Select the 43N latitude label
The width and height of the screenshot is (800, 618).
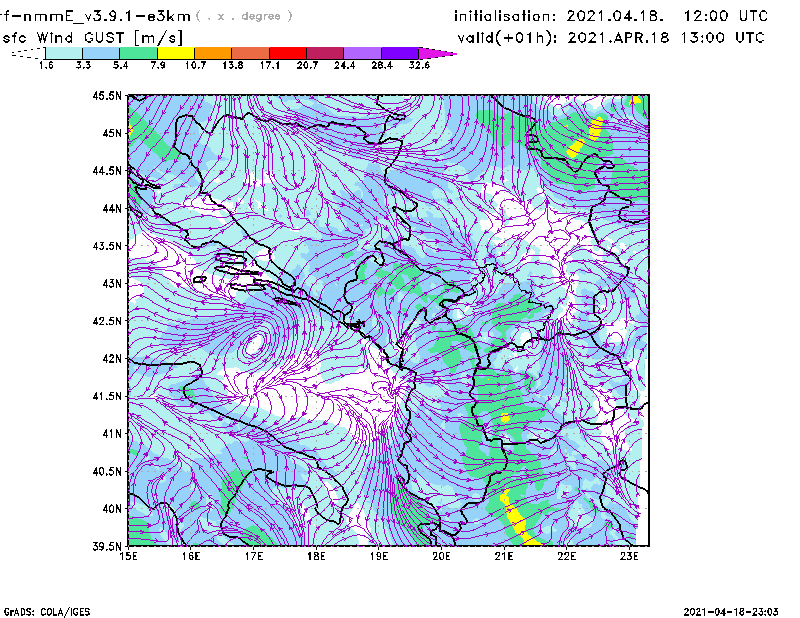pos(112,283)
